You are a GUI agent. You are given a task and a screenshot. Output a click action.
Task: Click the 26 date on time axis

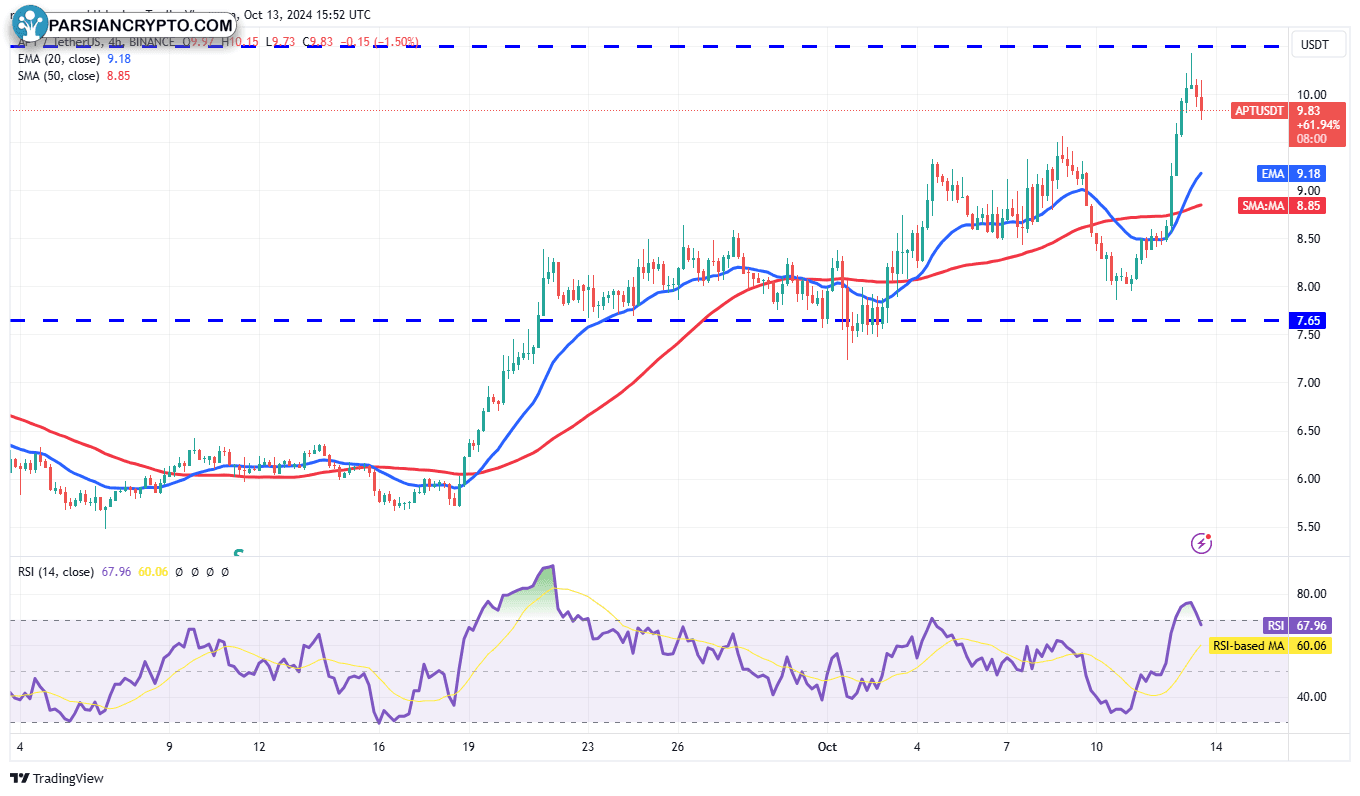677,747
